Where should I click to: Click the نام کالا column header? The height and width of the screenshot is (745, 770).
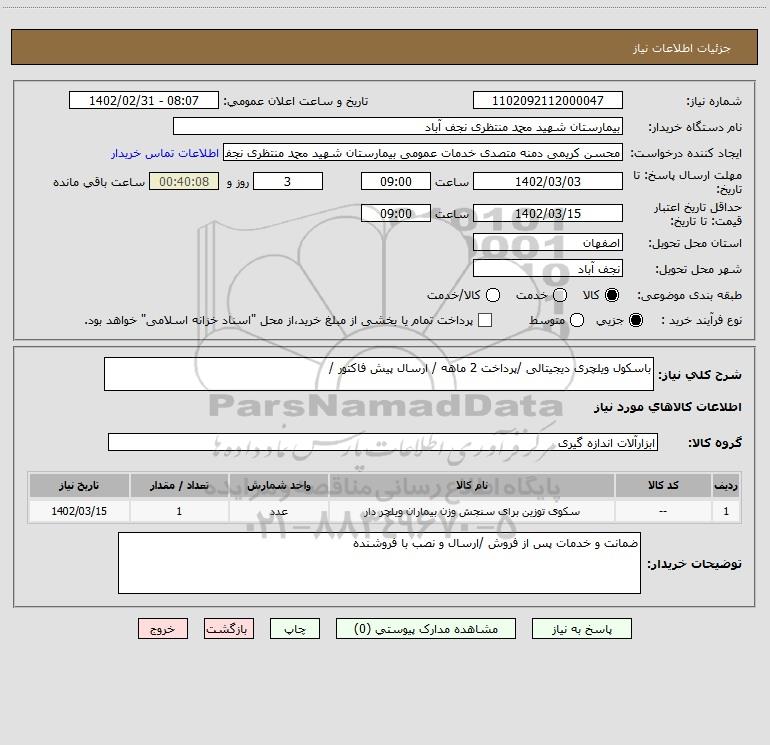[471, 485]
